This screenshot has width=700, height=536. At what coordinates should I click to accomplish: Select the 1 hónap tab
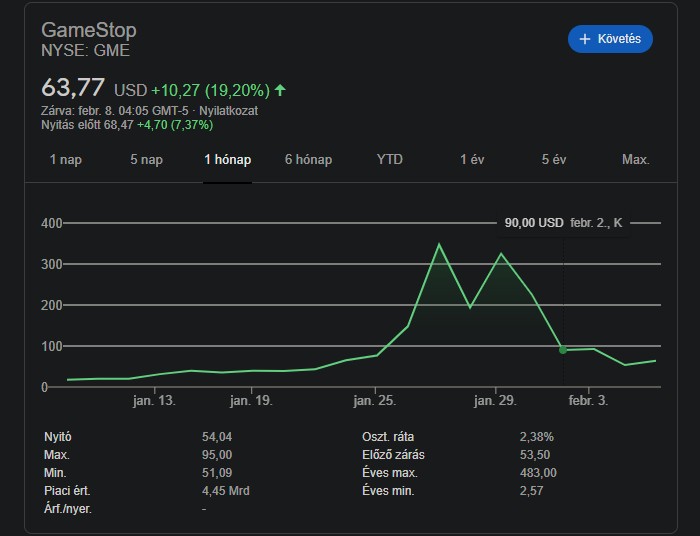[227, 160]
